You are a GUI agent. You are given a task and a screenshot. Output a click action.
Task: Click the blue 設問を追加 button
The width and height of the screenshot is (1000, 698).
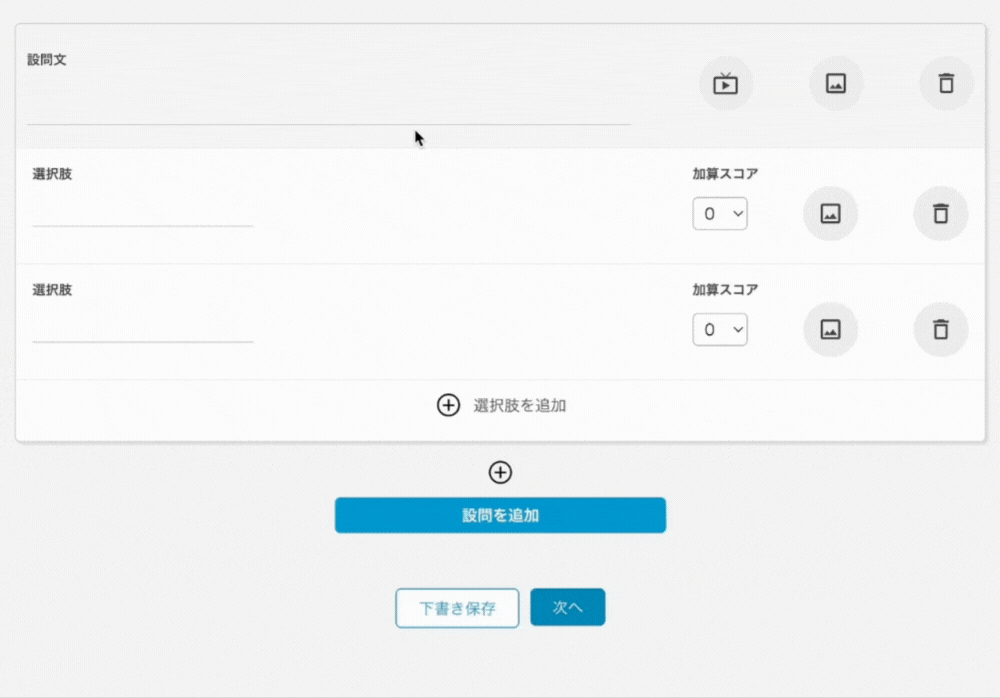click(x=500, y=516)
